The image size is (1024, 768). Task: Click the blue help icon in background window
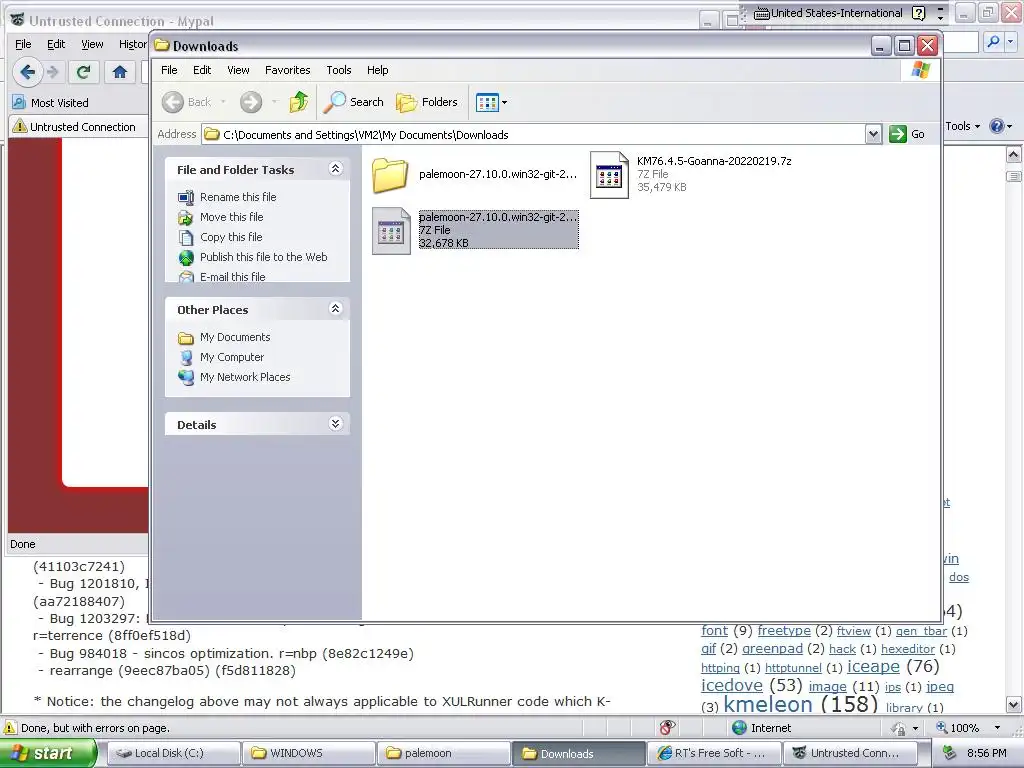tap(997, 126)
